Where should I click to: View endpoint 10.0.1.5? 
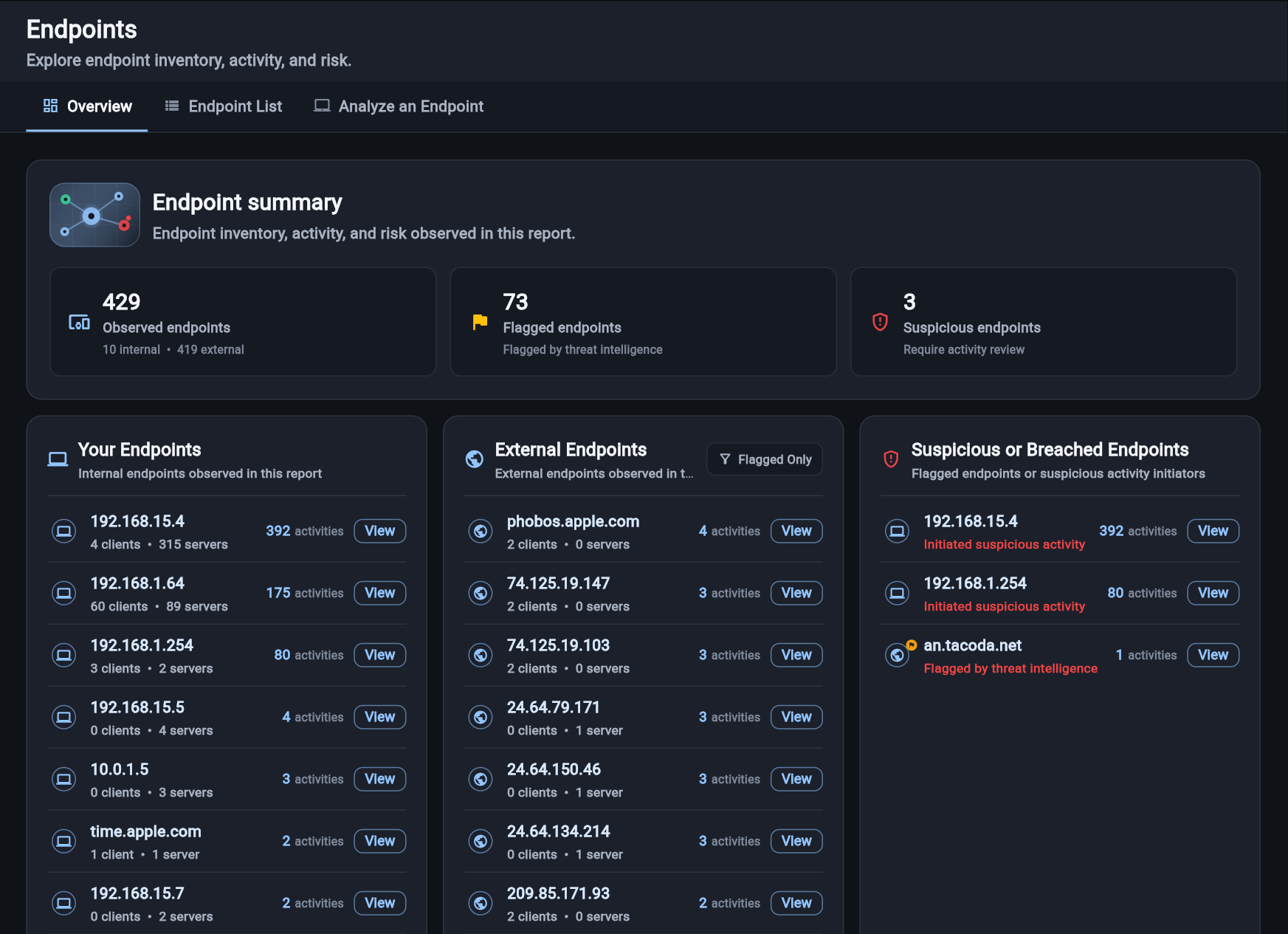pyautogui.click(x=380, y=779)
